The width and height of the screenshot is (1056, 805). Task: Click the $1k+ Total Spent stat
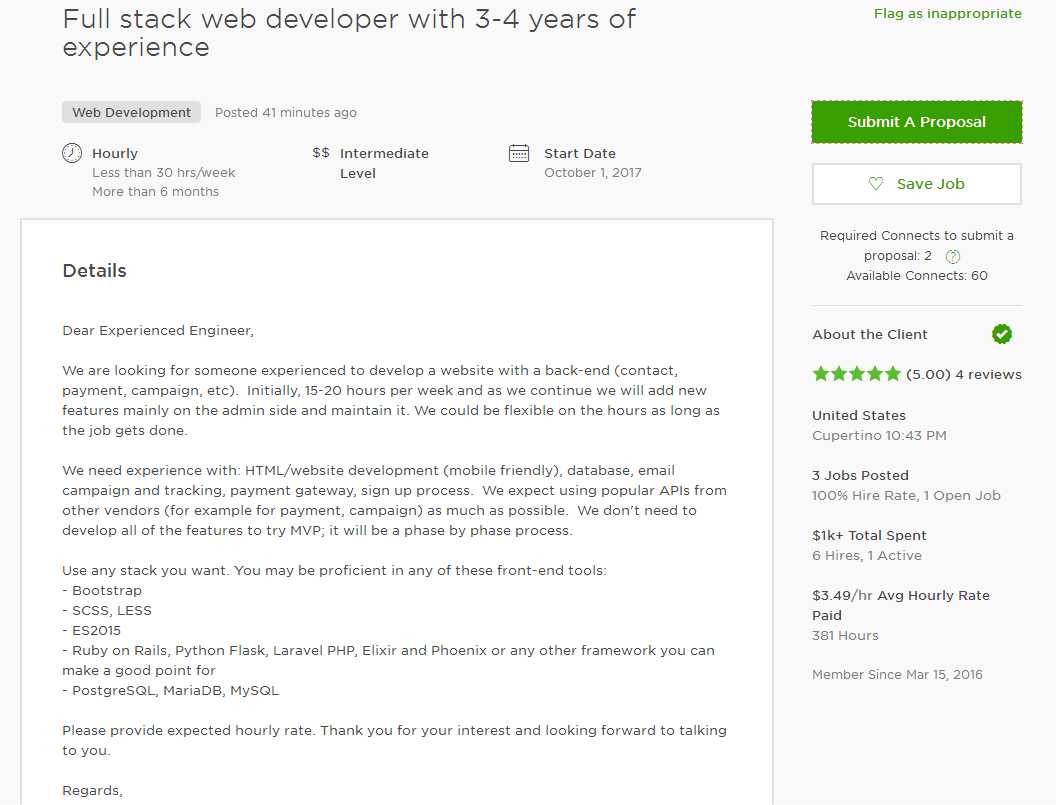tap(869, 535)
